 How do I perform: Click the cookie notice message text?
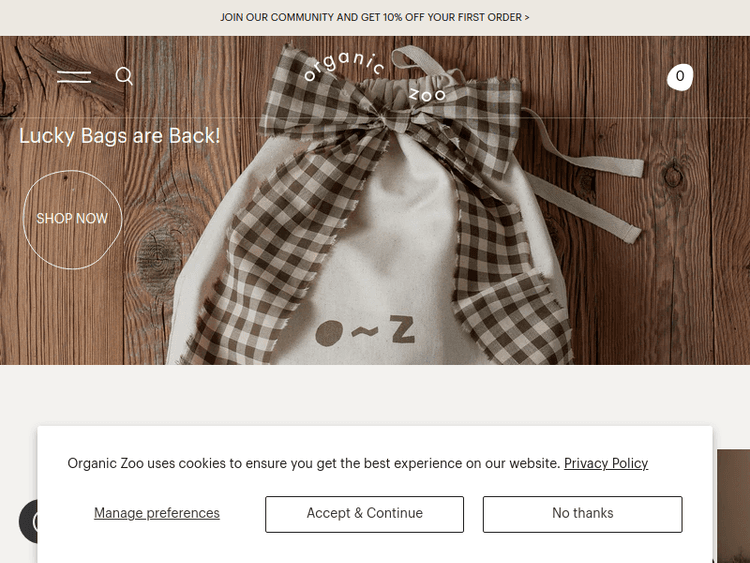coord(314,463)
